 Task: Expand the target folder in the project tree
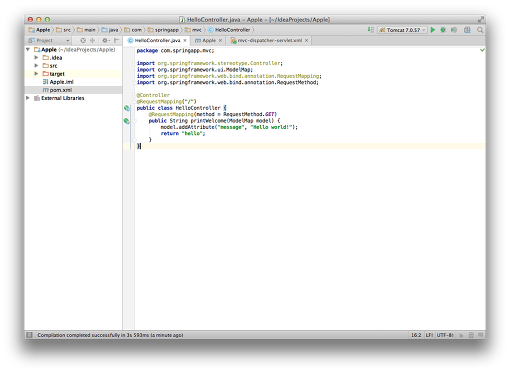[x=36, y=74]
